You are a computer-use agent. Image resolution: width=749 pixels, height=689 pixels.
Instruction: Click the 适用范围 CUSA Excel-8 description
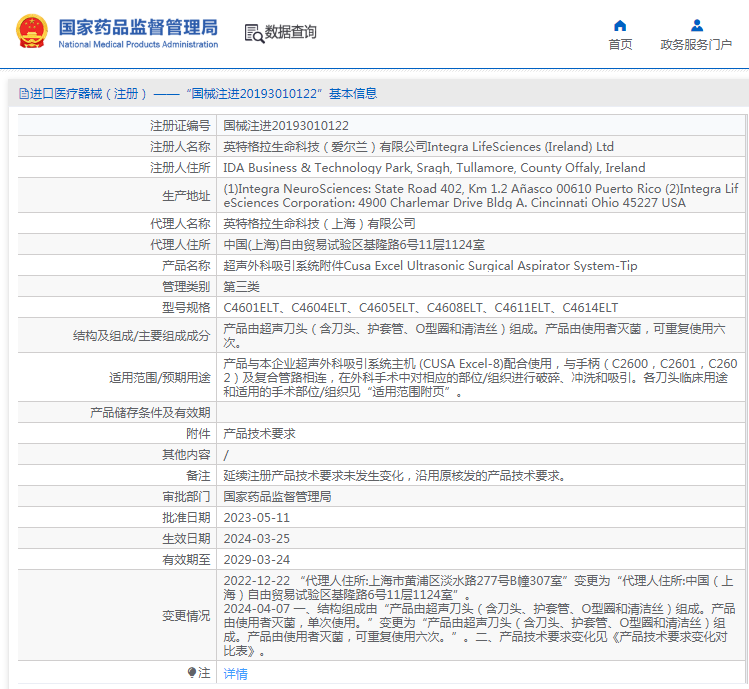[481, 377]
